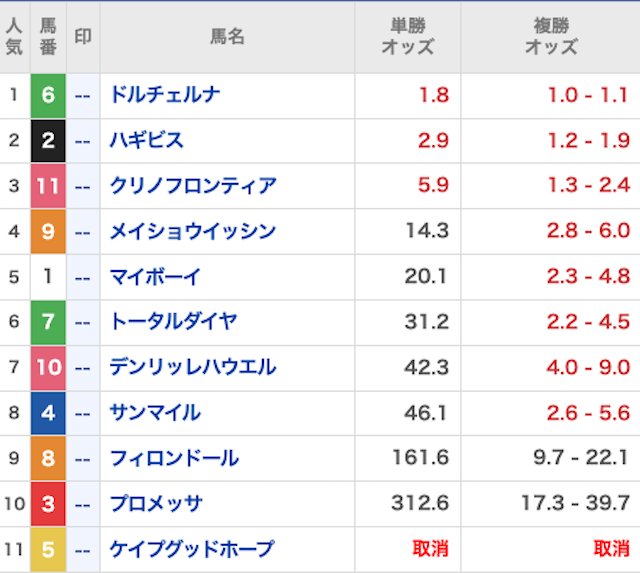Click the orange horse number 9 badge

click(48, 232)
